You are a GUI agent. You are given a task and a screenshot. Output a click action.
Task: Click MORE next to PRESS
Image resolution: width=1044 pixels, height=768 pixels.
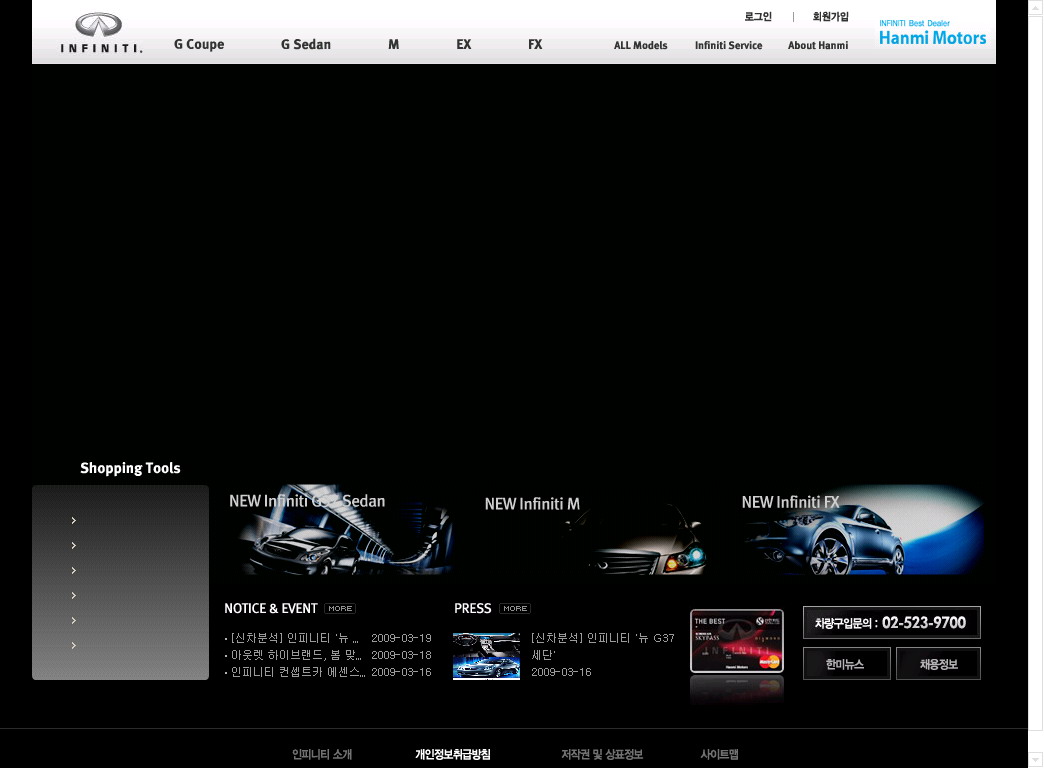click(x=515, y=609)
